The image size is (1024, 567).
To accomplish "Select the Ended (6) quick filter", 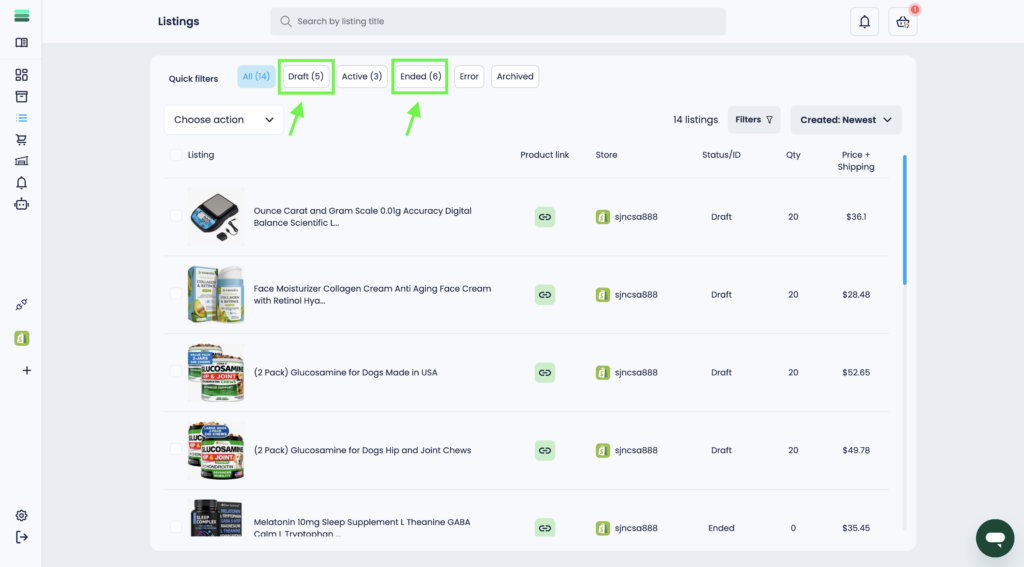I will pyautogui.click(x=420, y=77).
